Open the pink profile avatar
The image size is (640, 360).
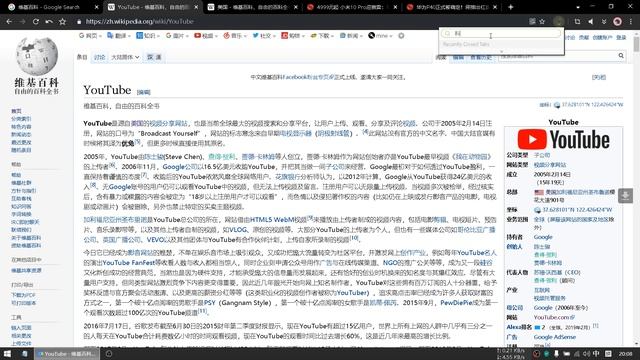(618, 21)
